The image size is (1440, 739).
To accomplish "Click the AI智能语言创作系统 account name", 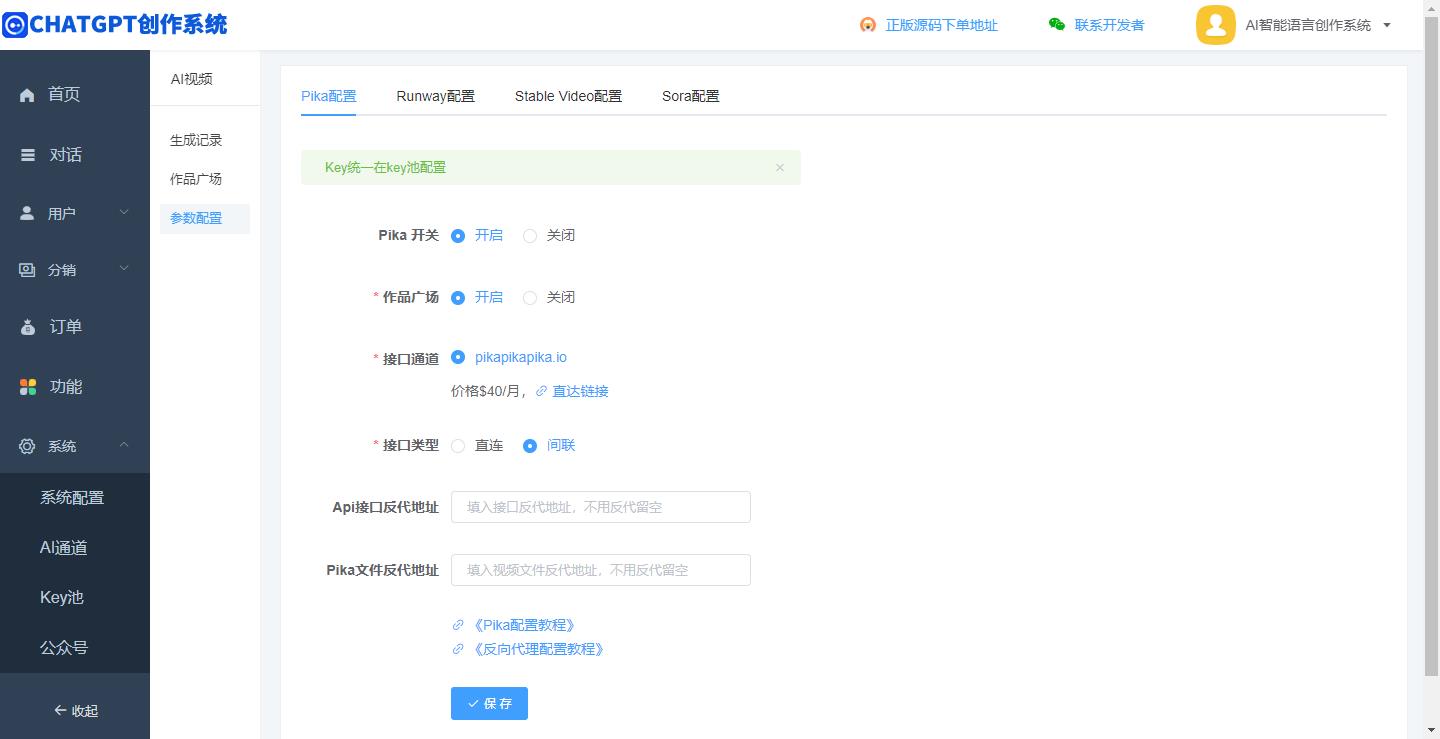I will click(1308, 26).
